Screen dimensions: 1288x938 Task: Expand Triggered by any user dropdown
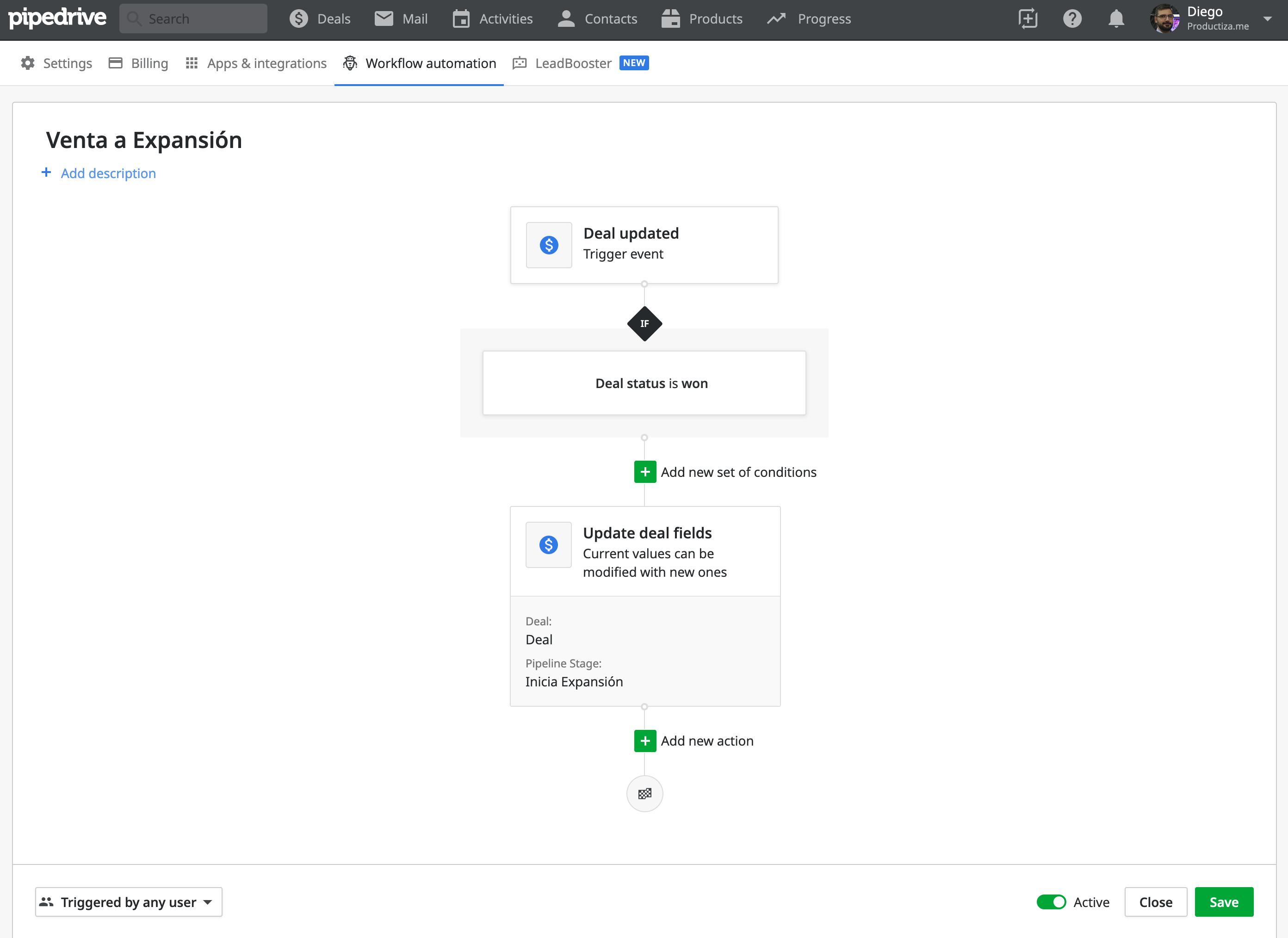coord(129,902)
